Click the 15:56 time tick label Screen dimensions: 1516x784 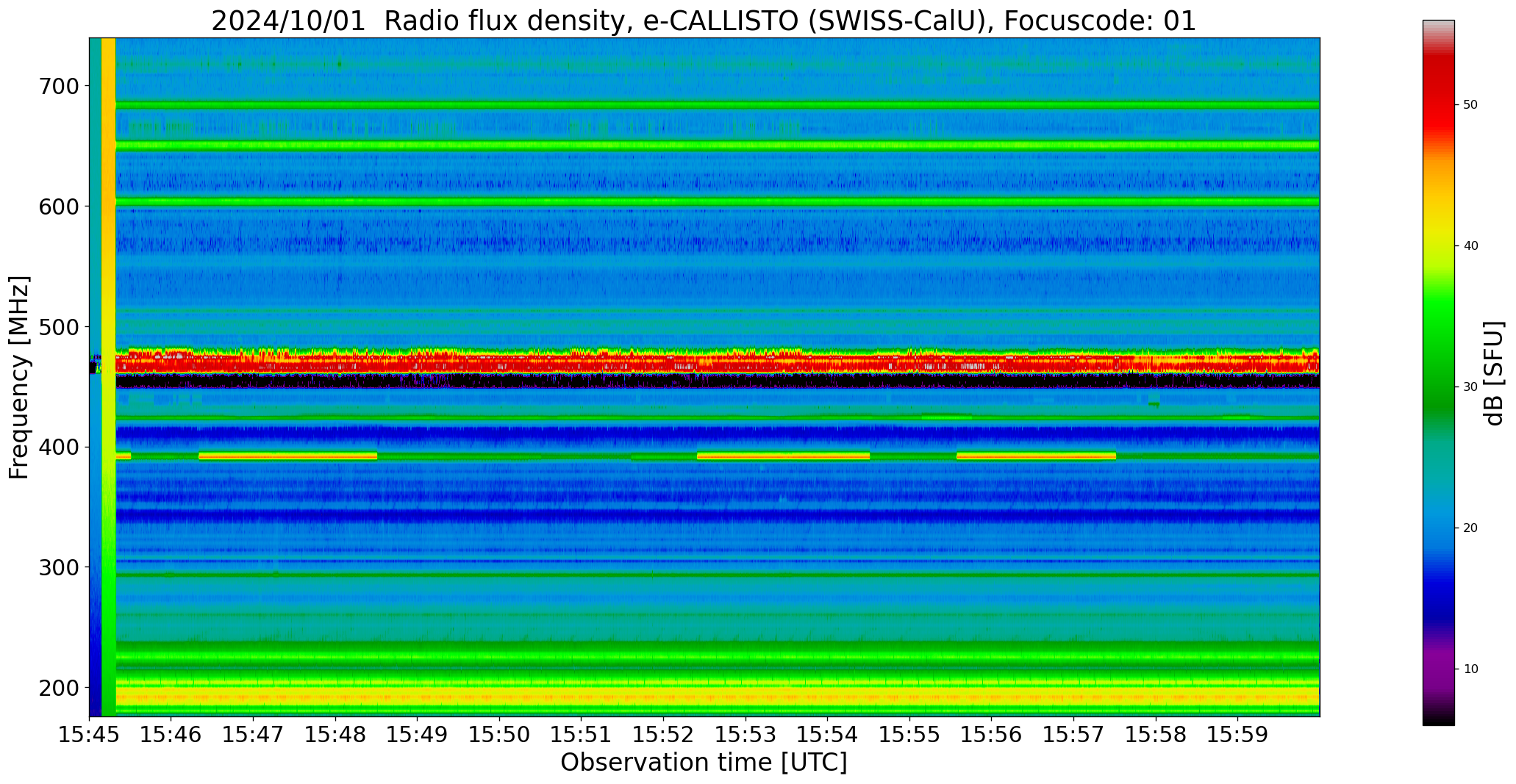click(x=992, y=735)
